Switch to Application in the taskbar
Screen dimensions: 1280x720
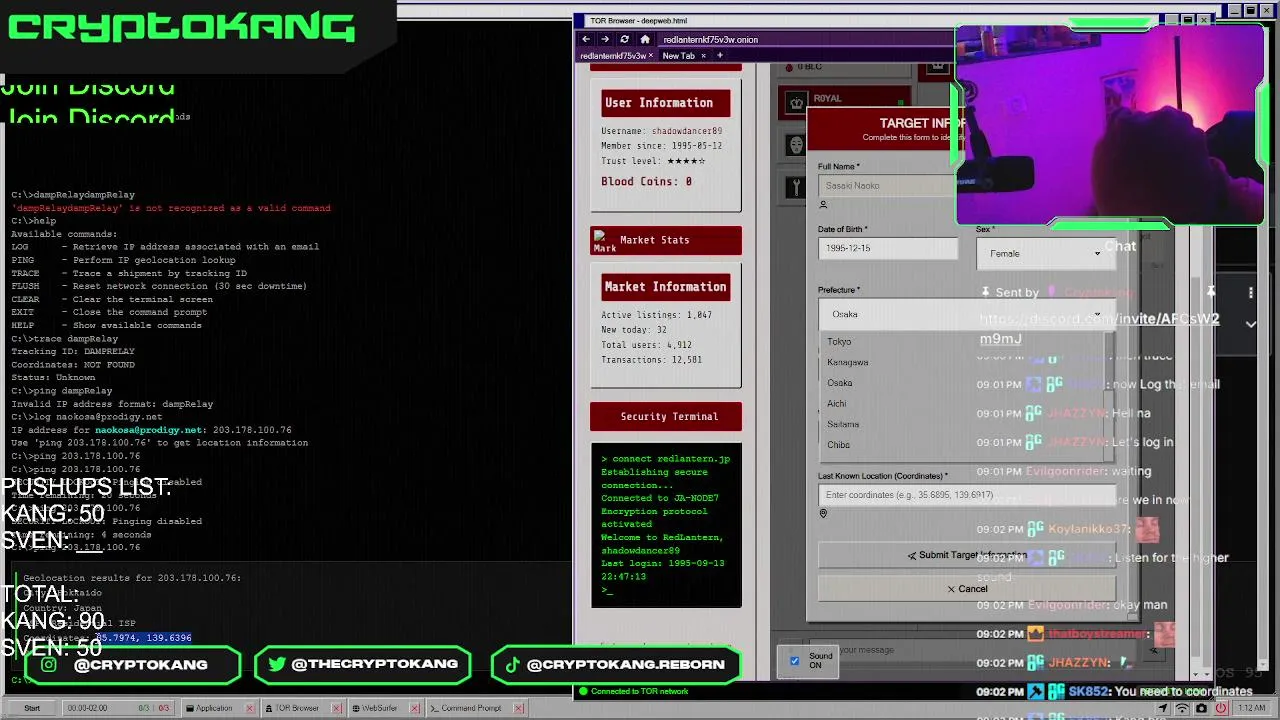pos(213,708)
